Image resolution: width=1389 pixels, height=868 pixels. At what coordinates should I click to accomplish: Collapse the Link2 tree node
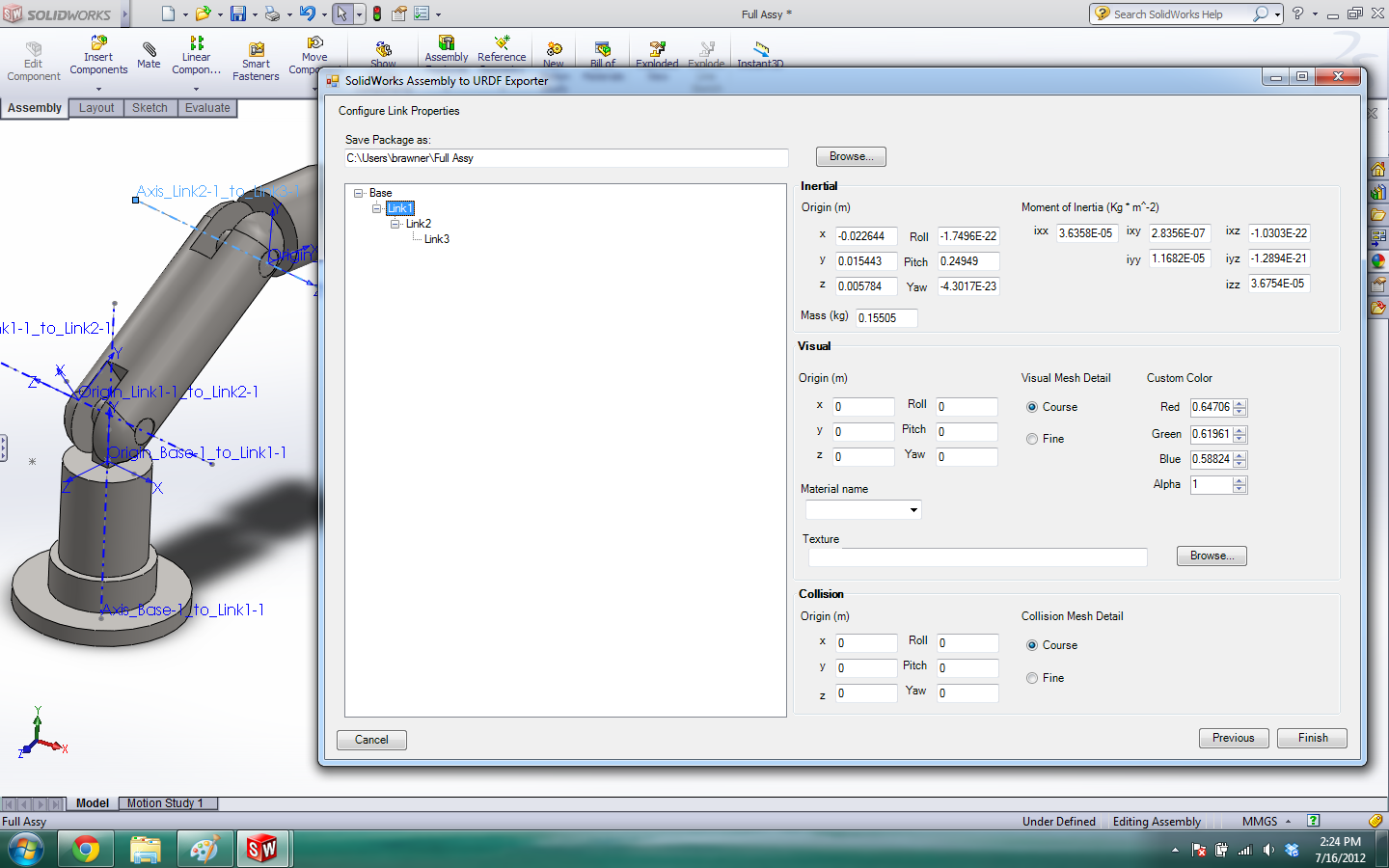tap(395, 224)
